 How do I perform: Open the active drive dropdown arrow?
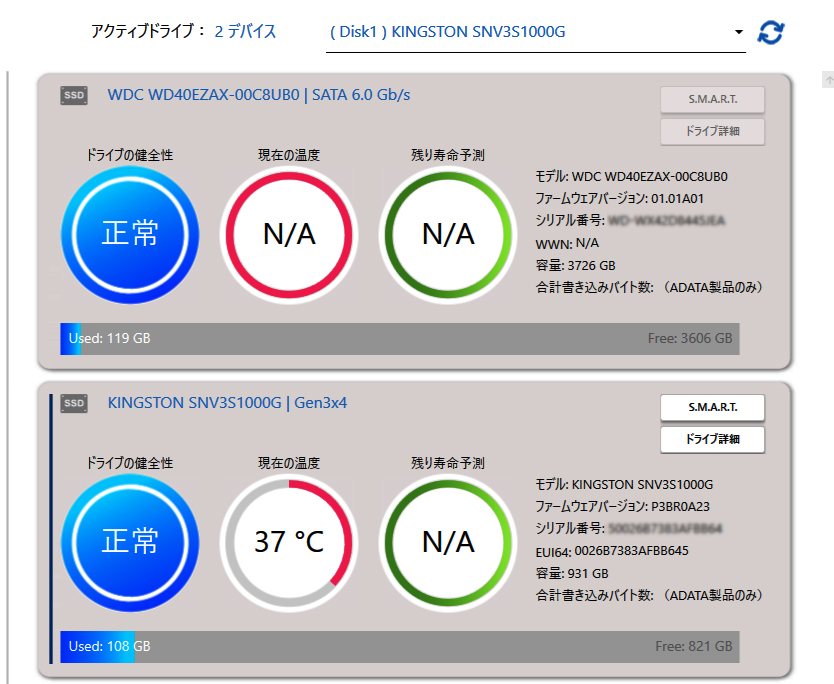point(738,32)
